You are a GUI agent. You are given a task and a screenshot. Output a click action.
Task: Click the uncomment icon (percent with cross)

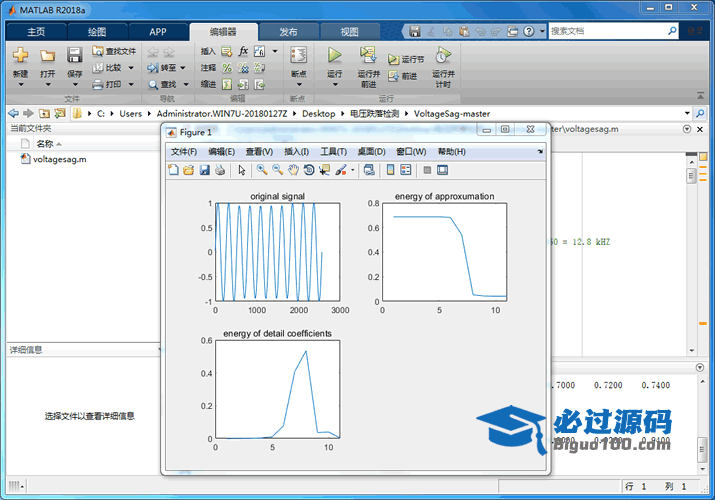click(244, 68)
